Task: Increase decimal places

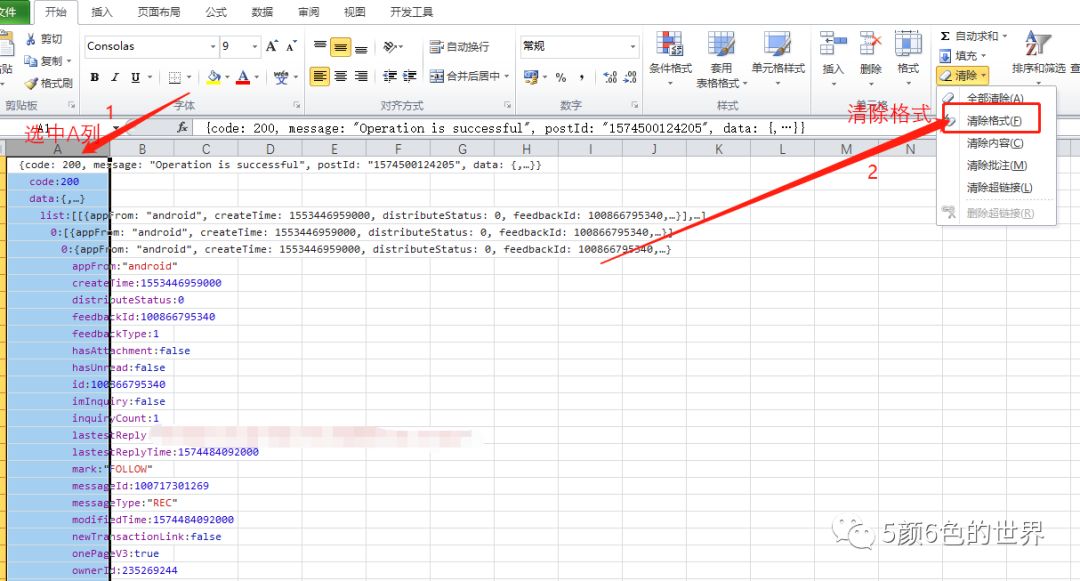Action: click(x=610, y=77)
